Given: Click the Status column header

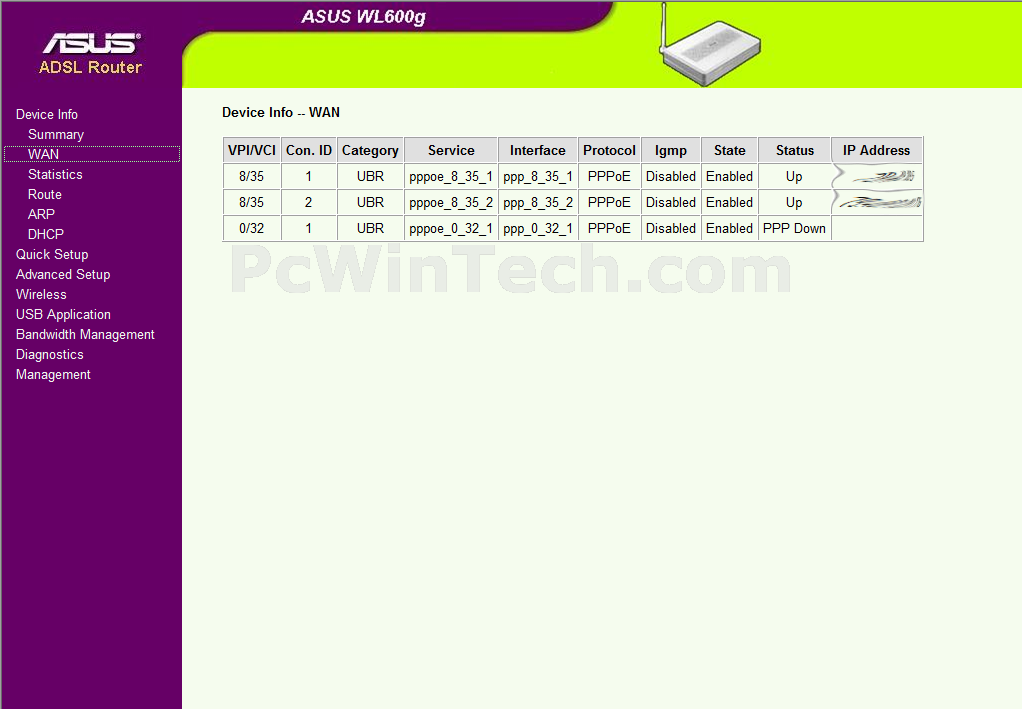Looking at the screenshot, I should point(795,151).
